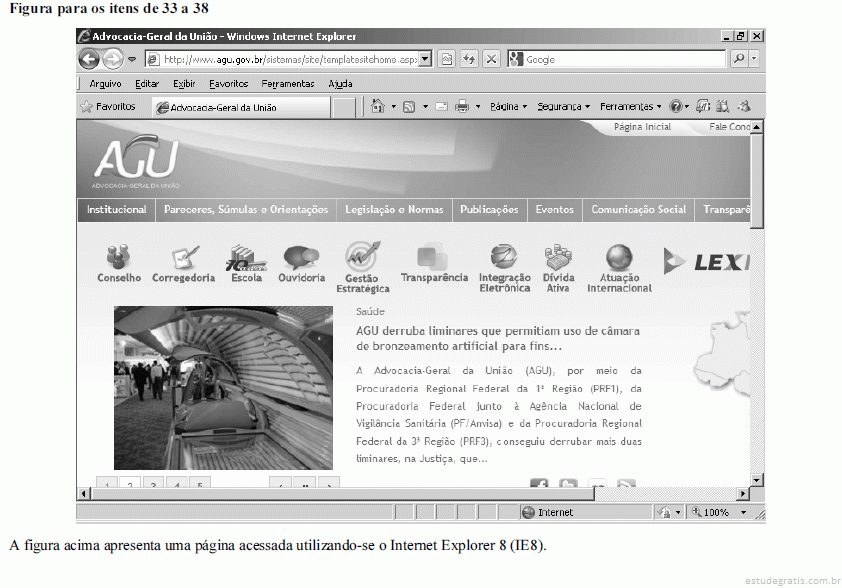842x588 pixels.
Task: Click the Conselho icon
Action: click(x=119, y=257)
